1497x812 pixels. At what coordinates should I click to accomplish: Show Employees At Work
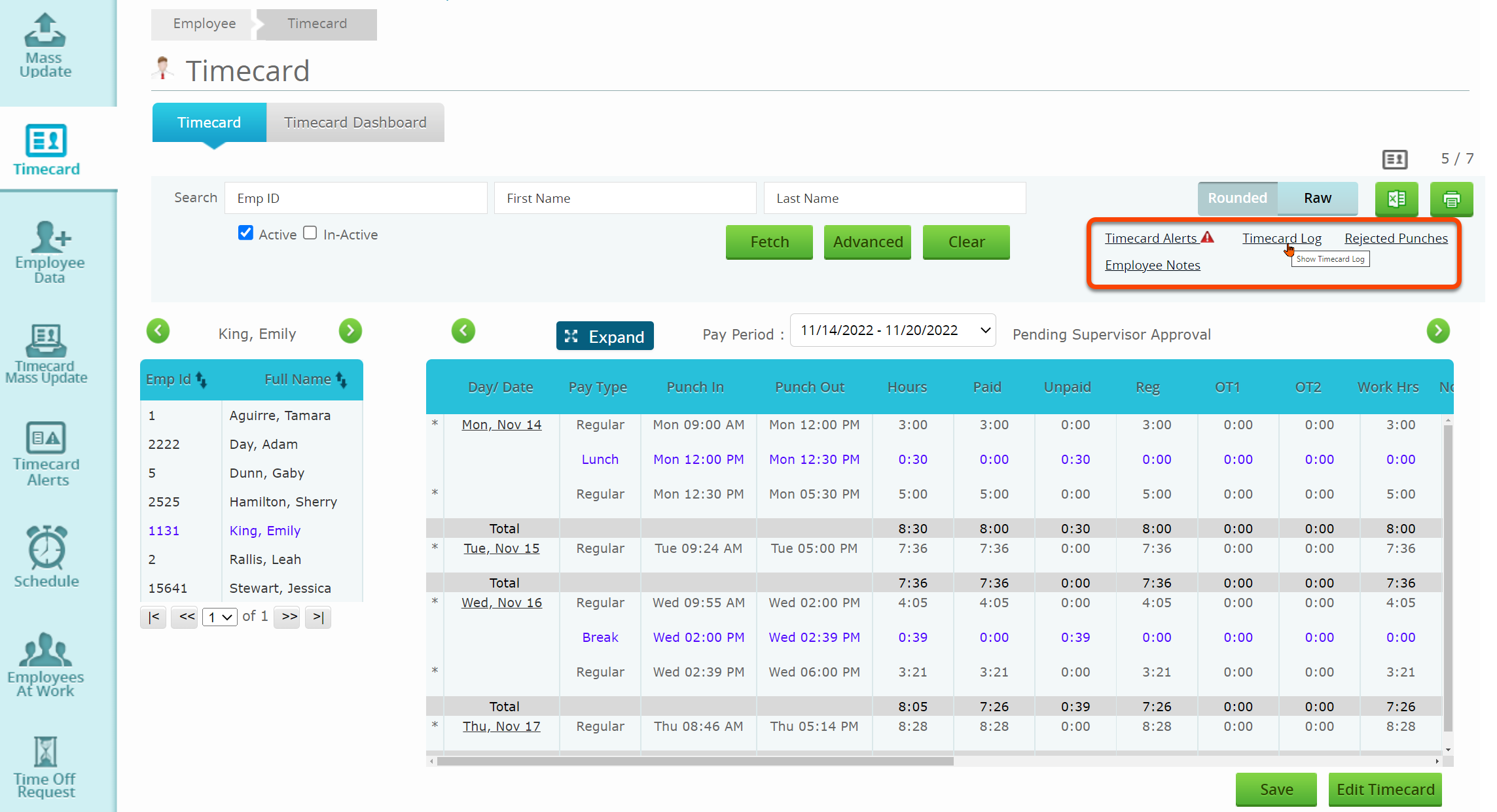tap(46, 661)
